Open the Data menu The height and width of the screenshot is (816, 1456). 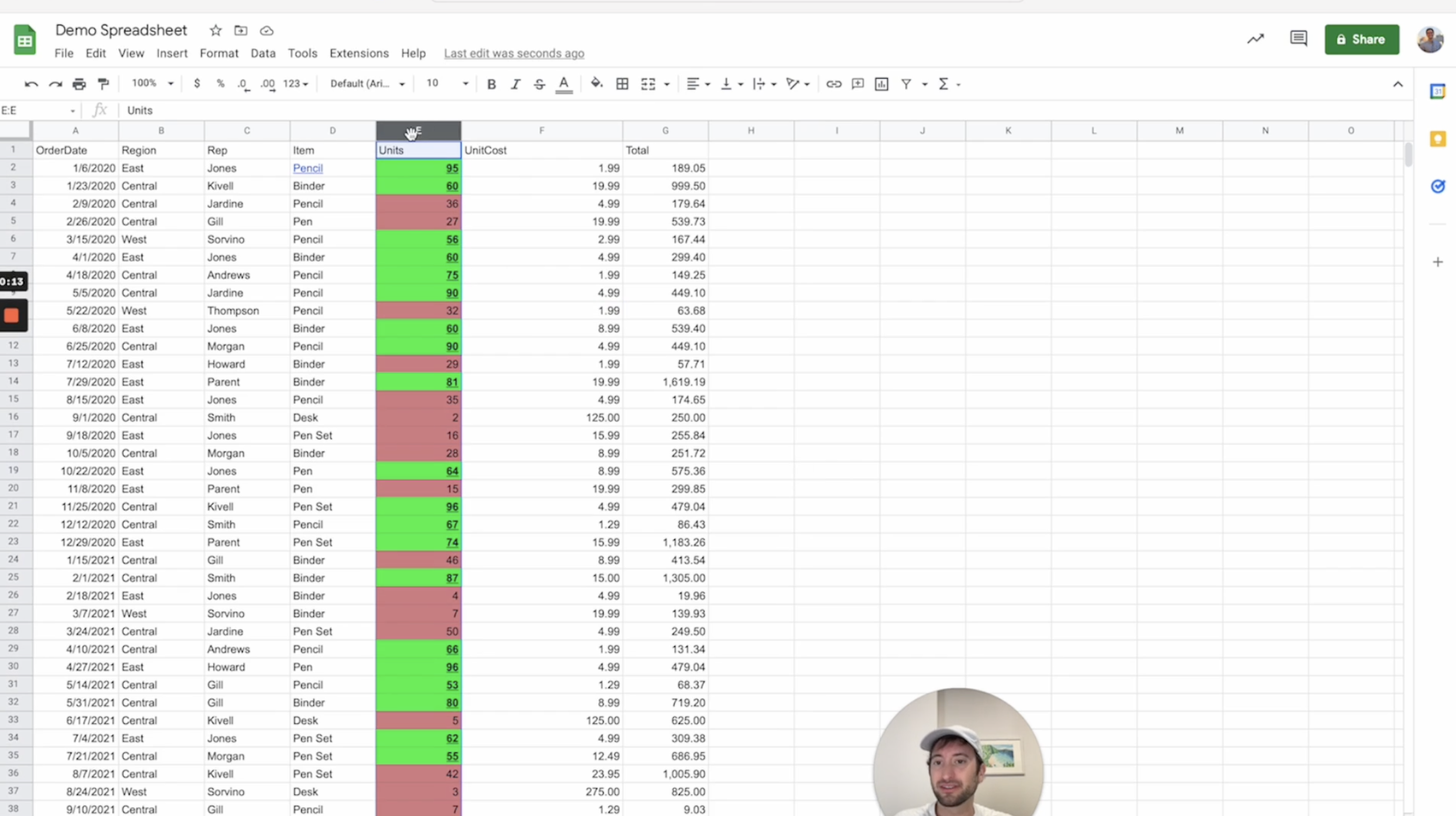point(263,53)
